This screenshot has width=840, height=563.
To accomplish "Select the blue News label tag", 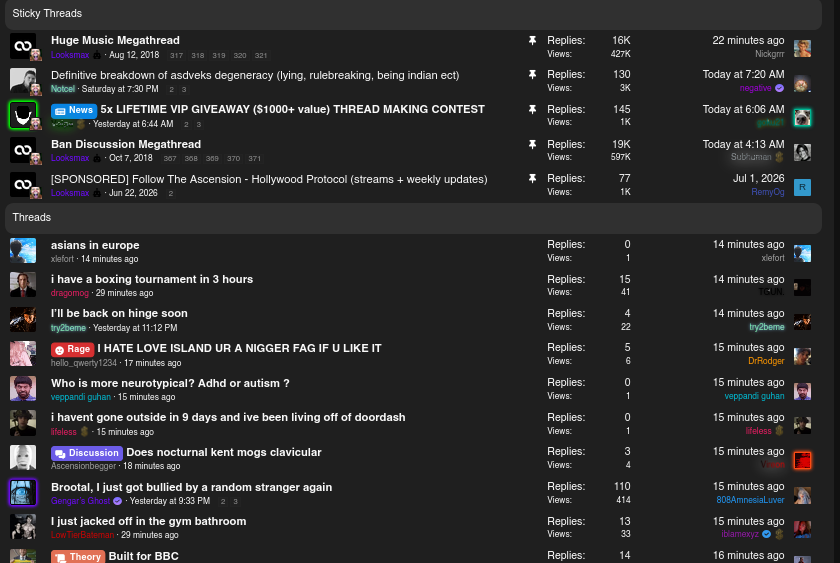I will (x=74, y=110).
